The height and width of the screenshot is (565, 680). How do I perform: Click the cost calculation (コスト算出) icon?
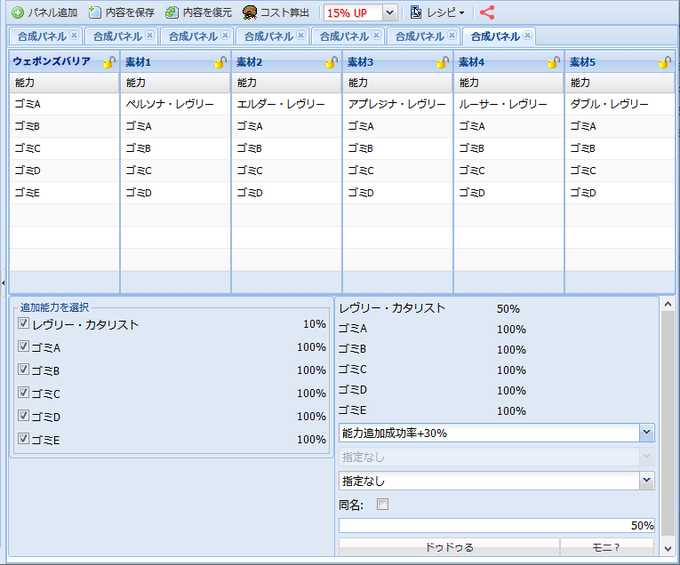(249, 13)
